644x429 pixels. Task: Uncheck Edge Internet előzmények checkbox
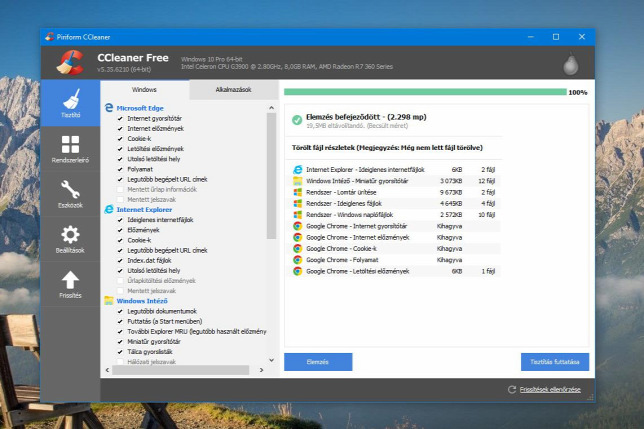tap(120, 128)
